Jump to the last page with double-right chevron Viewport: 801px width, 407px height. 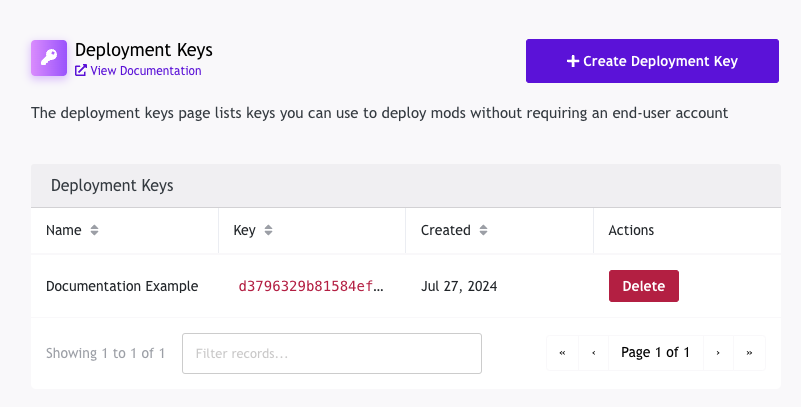click(749, 353)
